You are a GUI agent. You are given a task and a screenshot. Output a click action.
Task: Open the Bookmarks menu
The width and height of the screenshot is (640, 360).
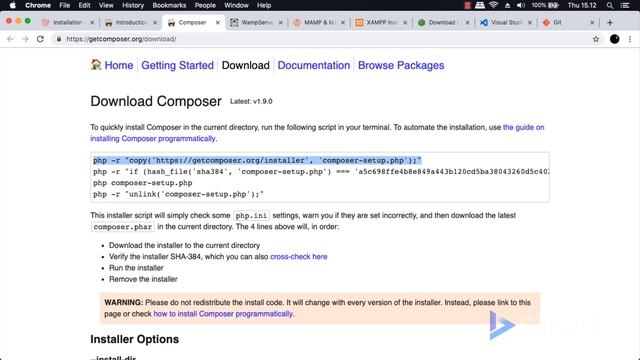click(x=169, y=5)
